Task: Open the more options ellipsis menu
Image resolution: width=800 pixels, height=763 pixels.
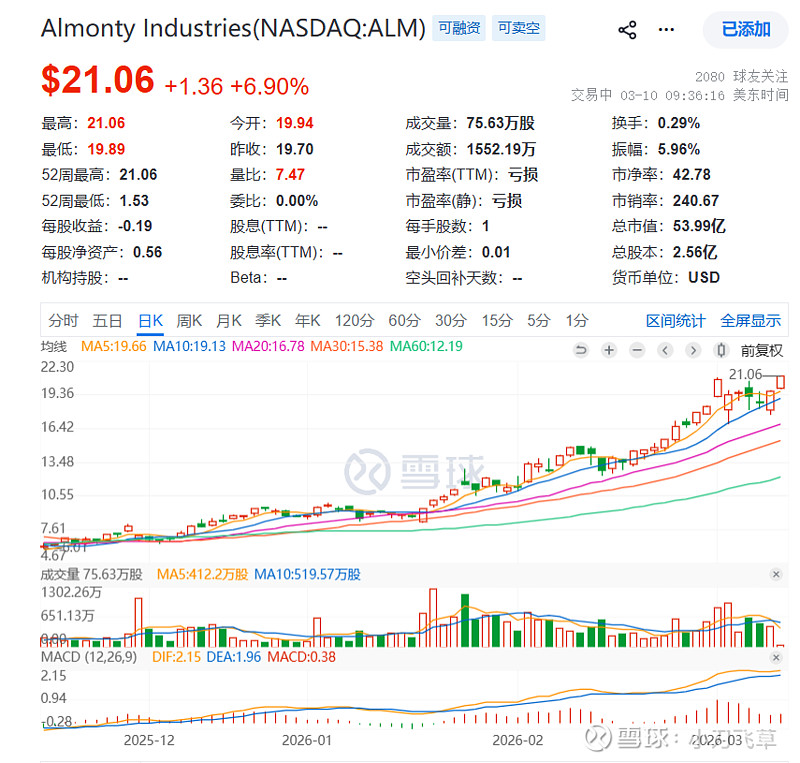Action: pyautogui.click(x=666, y=30)
